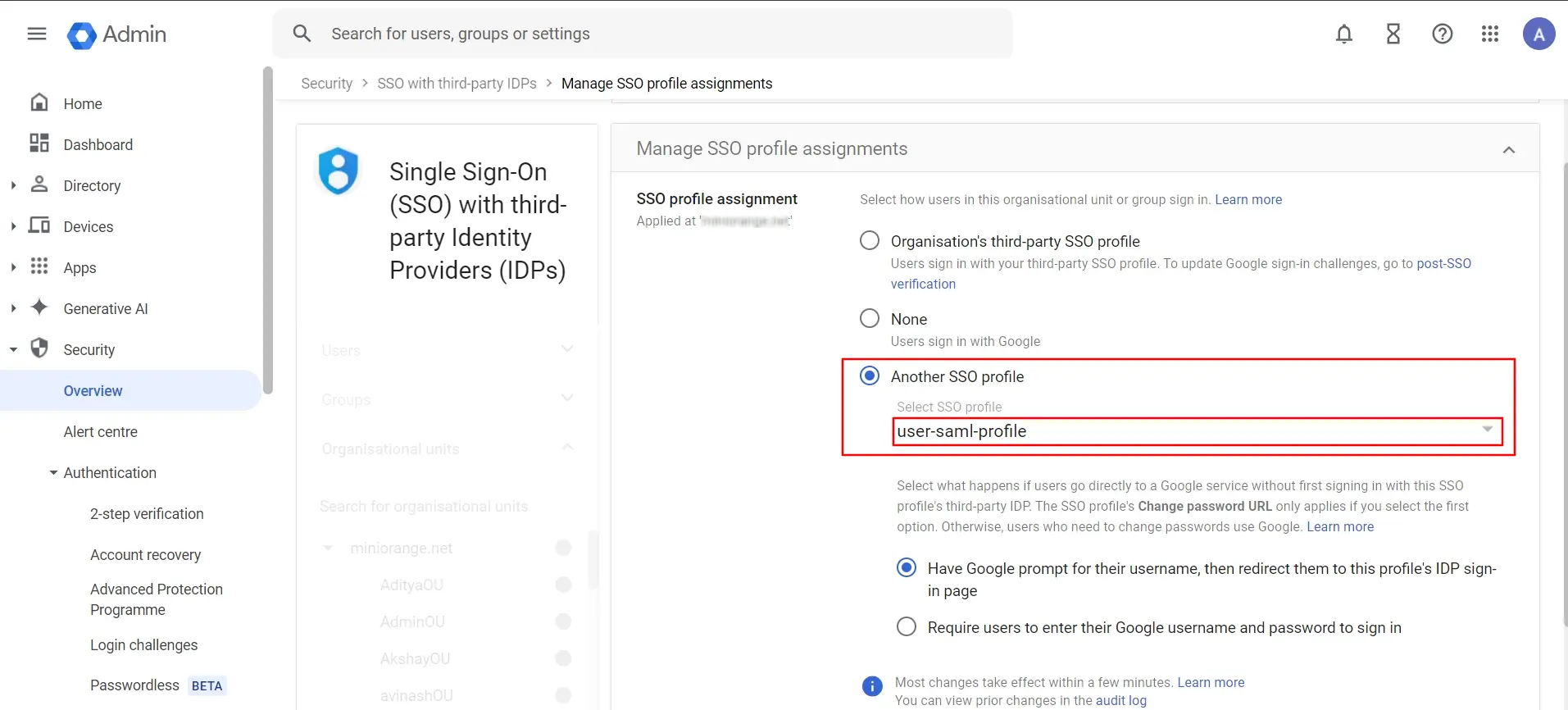Open Alert centre in sidebar
Image resolution: width=1568 pixels, height=710 pixels.
[x=101, y=432]
